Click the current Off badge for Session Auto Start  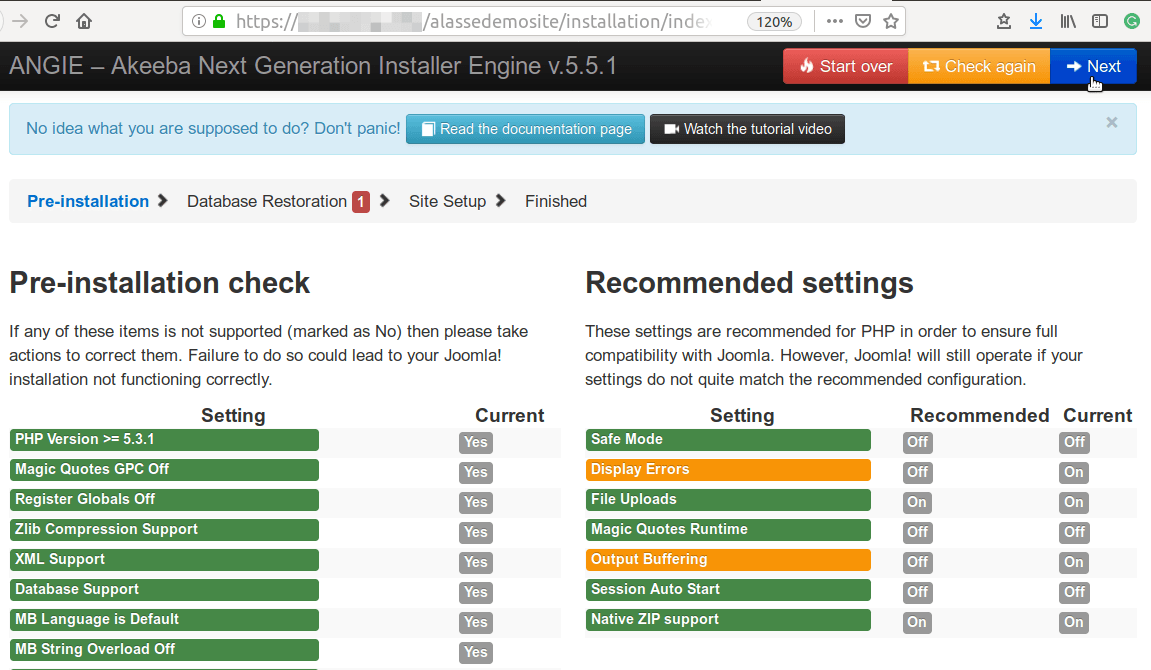click(x=1074, y=593)
